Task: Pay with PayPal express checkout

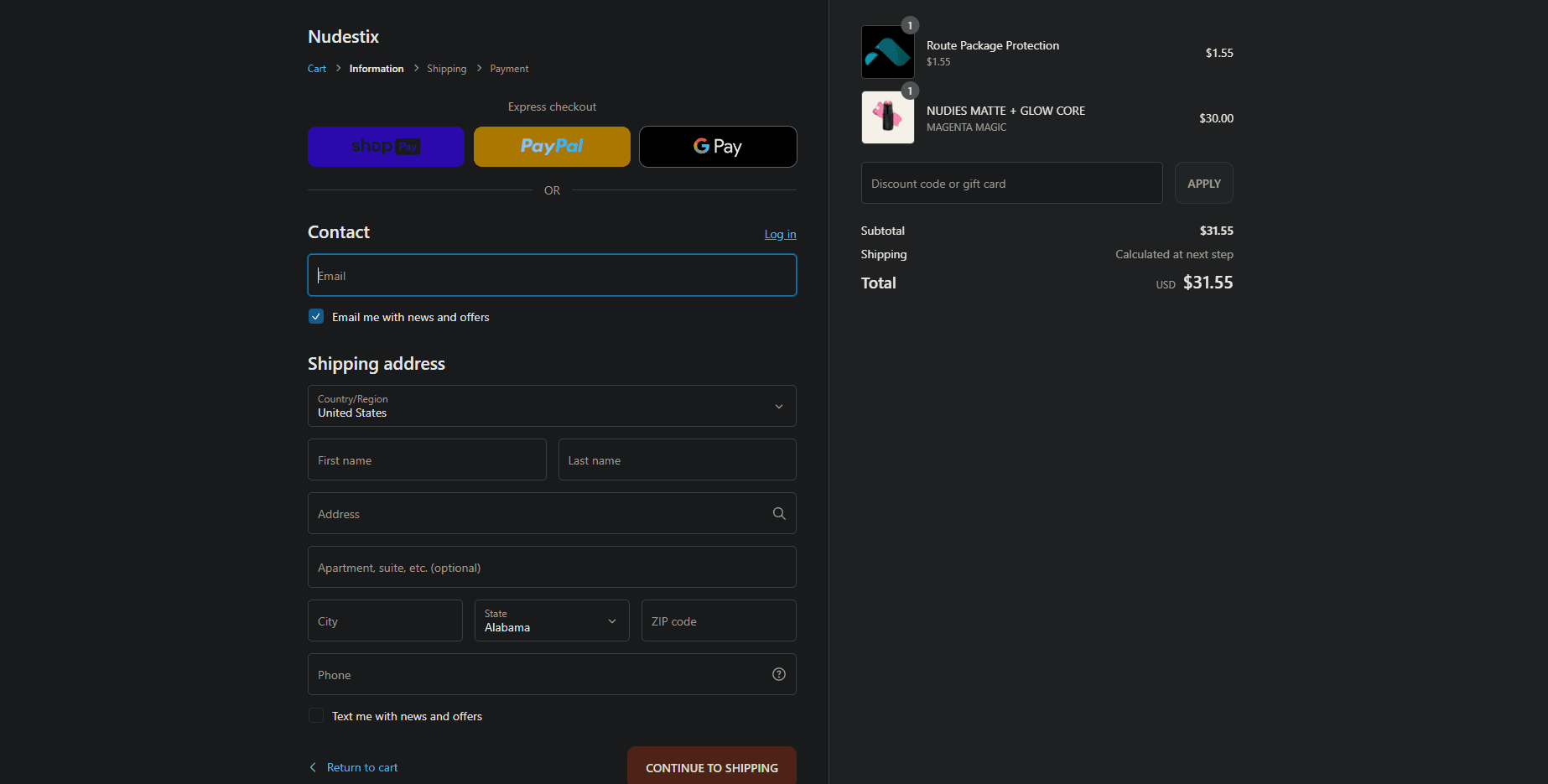Action: point(552,147)
